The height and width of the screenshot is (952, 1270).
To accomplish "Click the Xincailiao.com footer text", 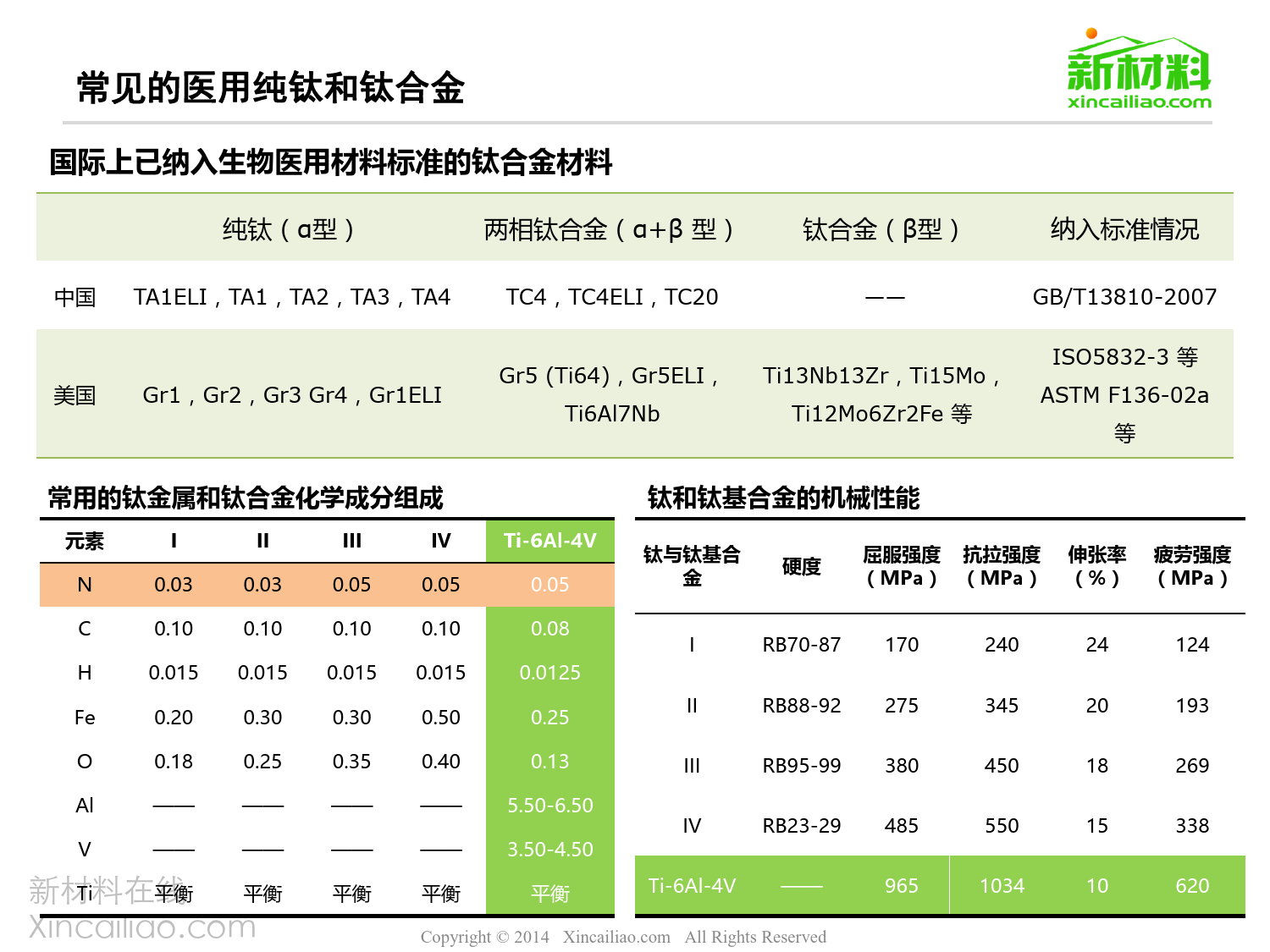I will (616, 937).
